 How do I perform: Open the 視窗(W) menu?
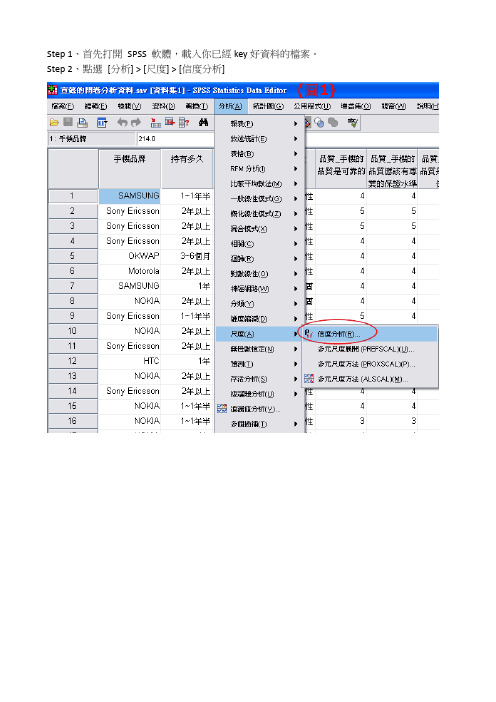[x=393, y=106]
